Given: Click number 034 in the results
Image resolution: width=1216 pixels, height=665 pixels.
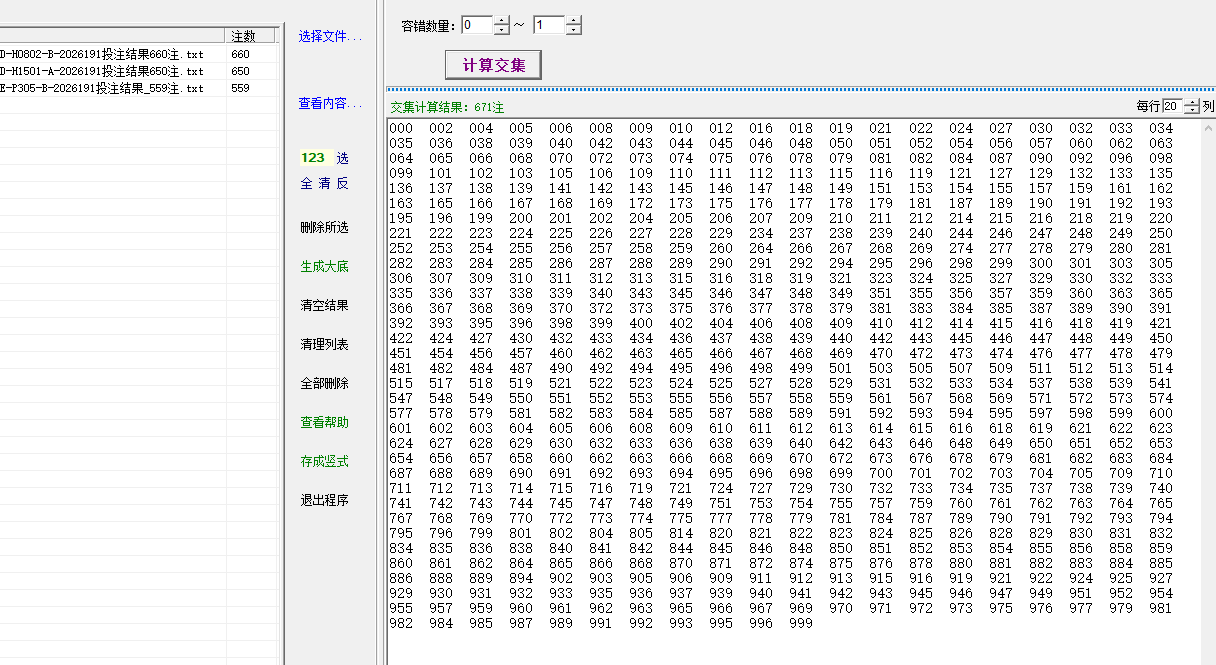Looking at the screenshot, I should tap(1161, 128).
